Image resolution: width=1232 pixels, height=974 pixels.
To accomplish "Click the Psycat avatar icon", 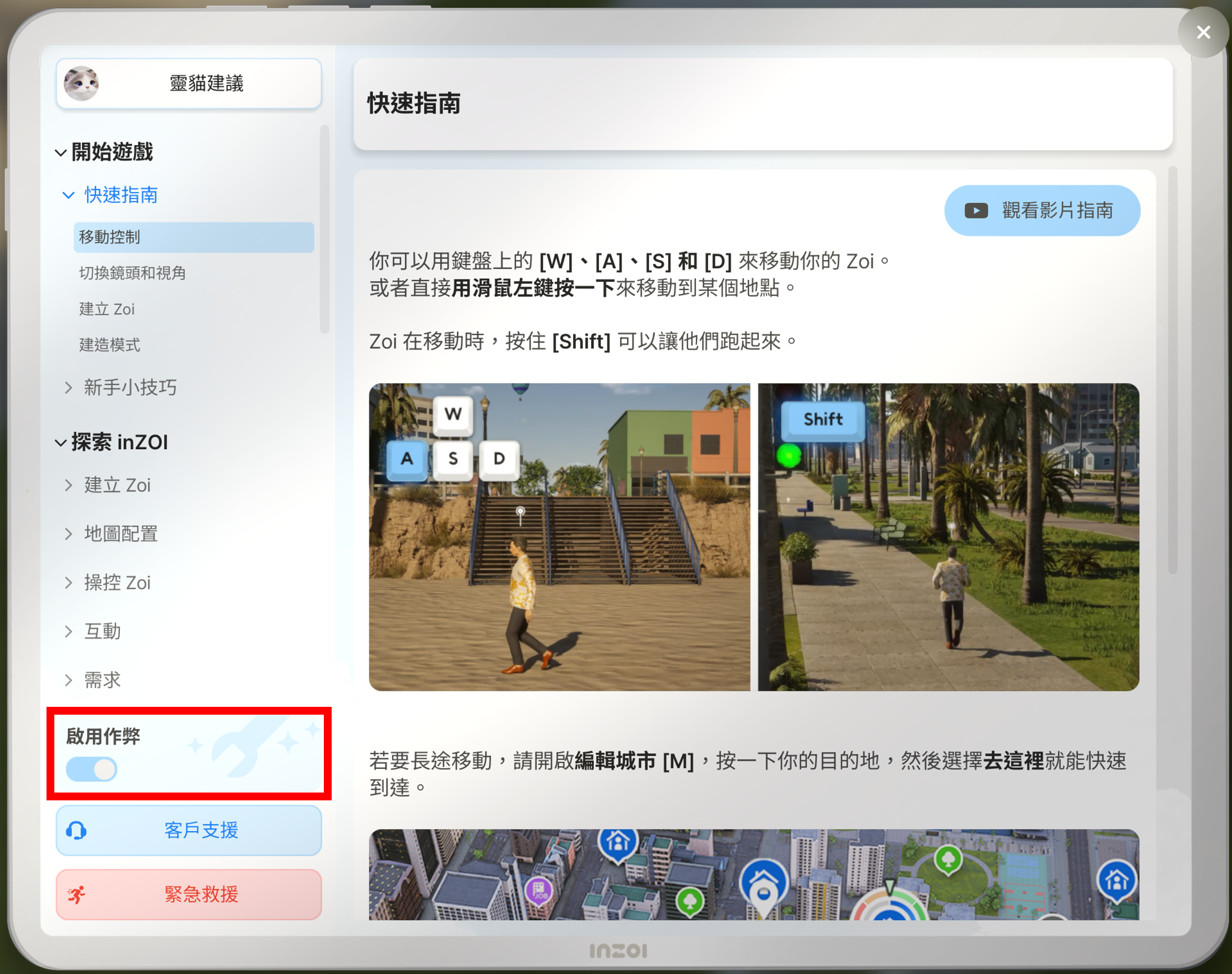I will click(81, 83).
